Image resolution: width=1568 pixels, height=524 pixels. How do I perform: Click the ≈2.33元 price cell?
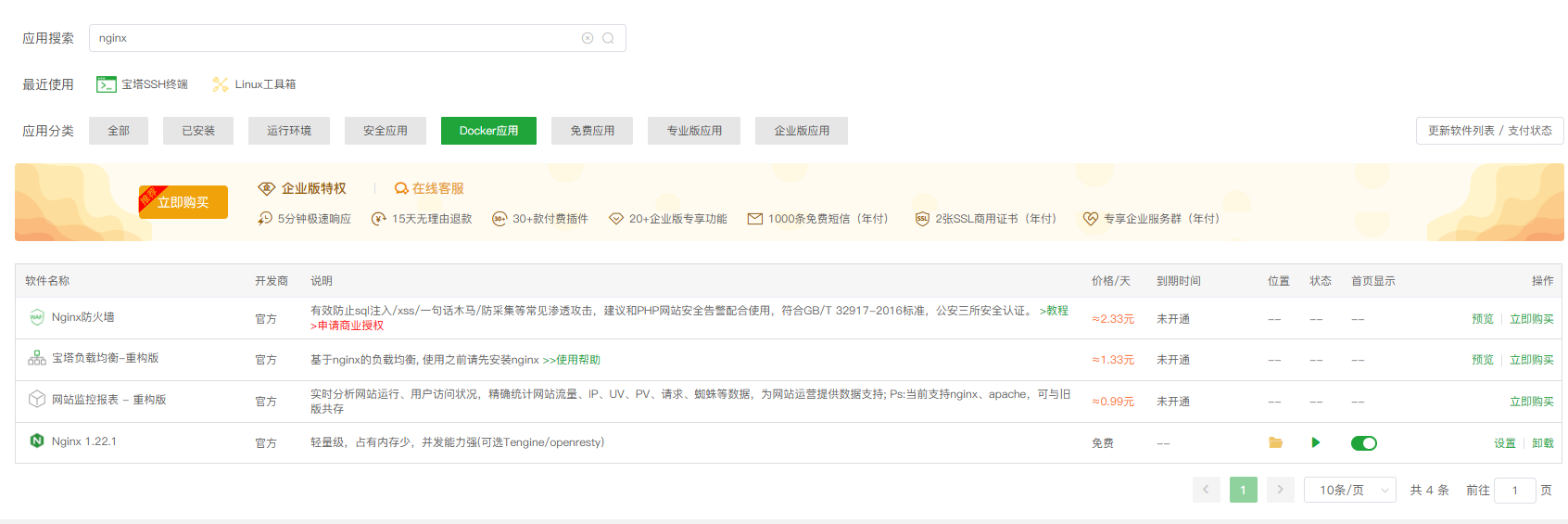(x=1113, y=319)
